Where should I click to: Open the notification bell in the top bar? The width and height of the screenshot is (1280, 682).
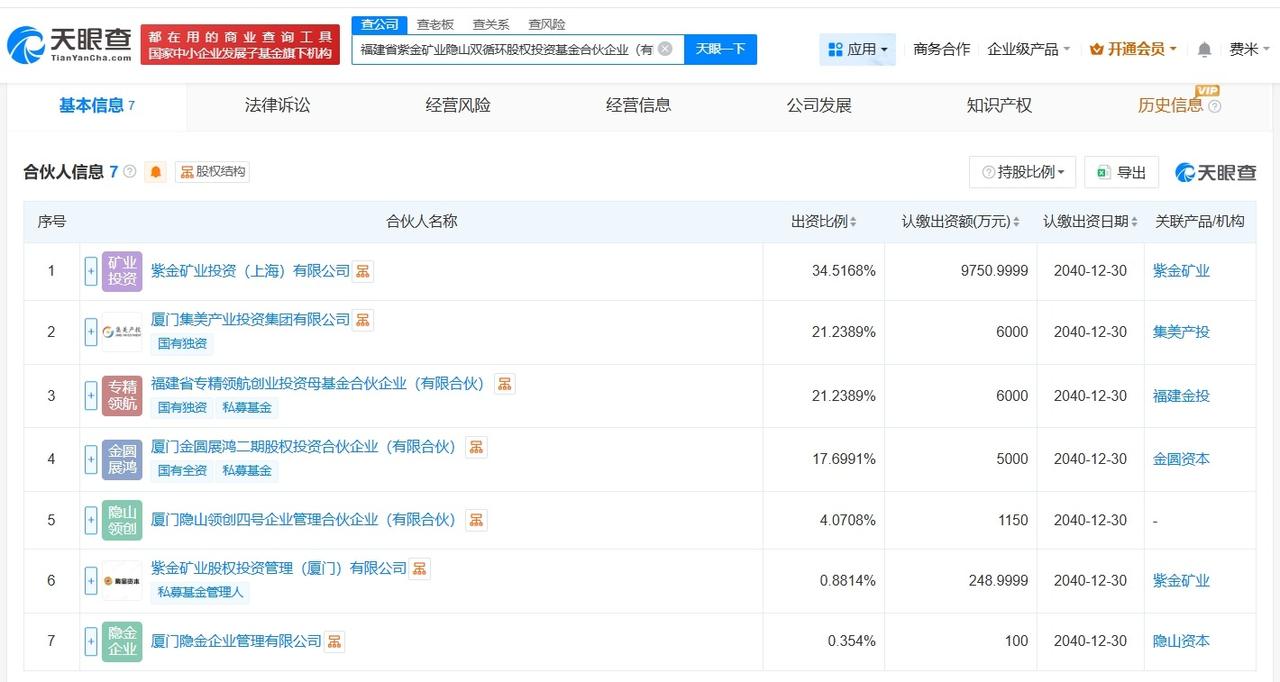click(1204, 49)
